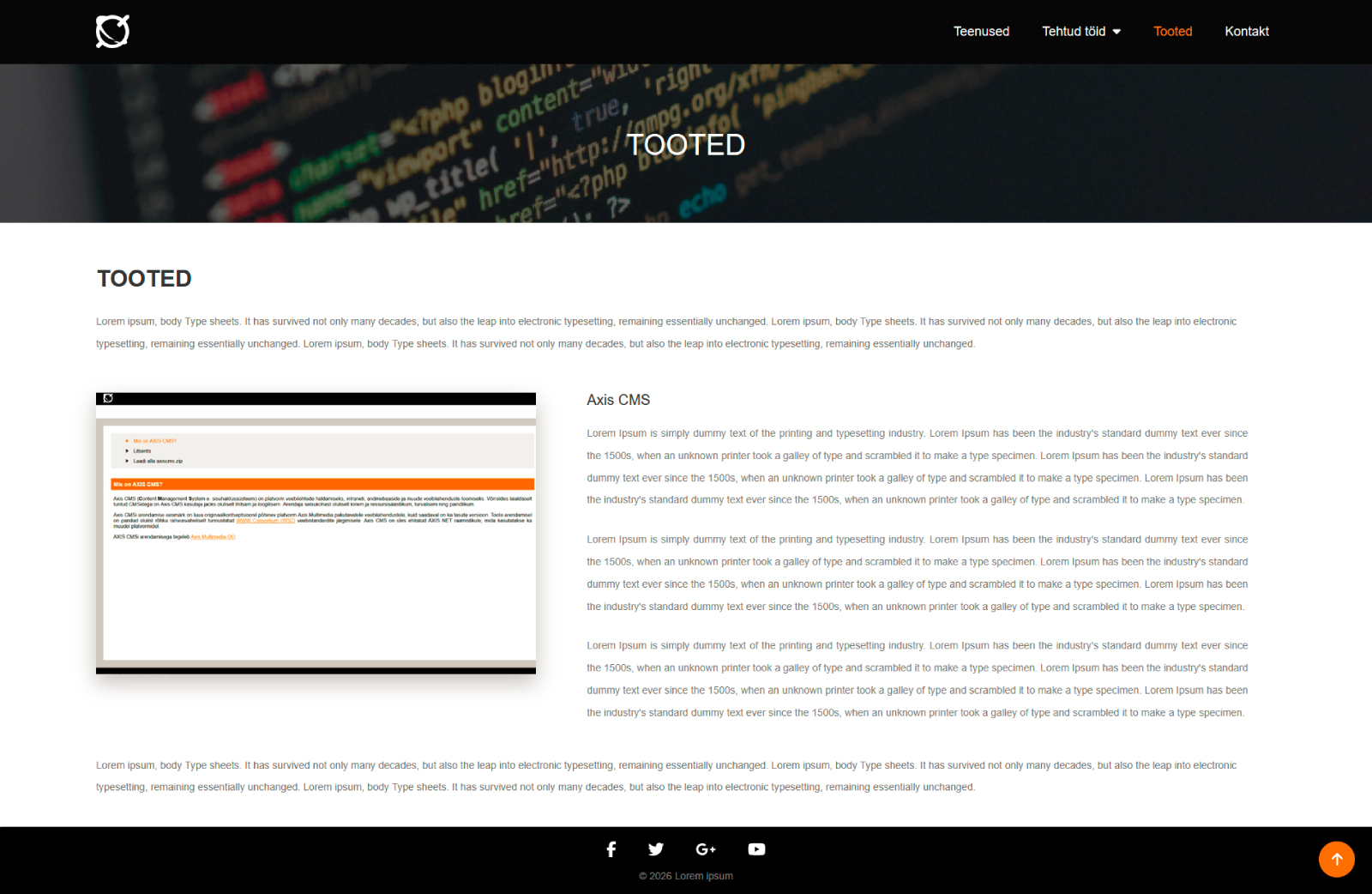
Task: Expand the Tehtud tööd dropdown arrow
Action: click(x=1116, y=32)
